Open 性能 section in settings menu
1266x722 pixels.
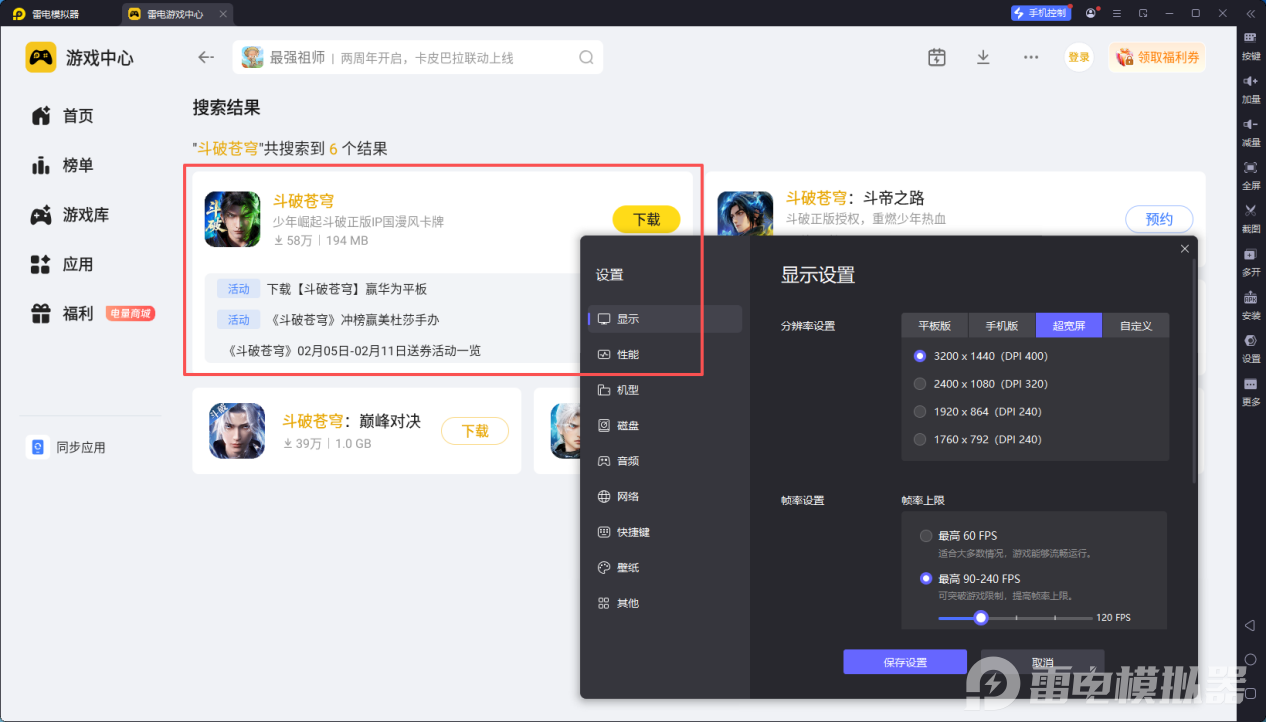click(x=627, y=355)
